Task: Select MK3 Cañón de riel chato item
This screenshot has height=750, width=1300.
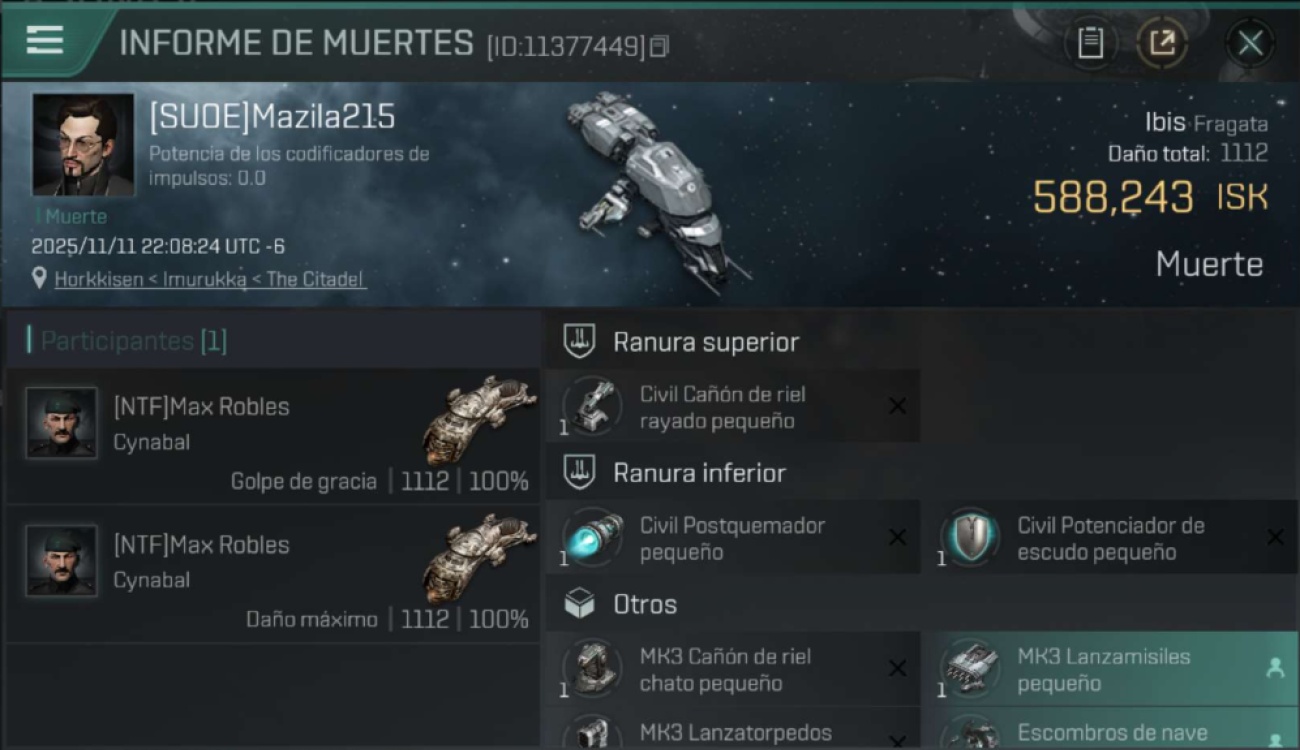Action: (x=733, y=669)
